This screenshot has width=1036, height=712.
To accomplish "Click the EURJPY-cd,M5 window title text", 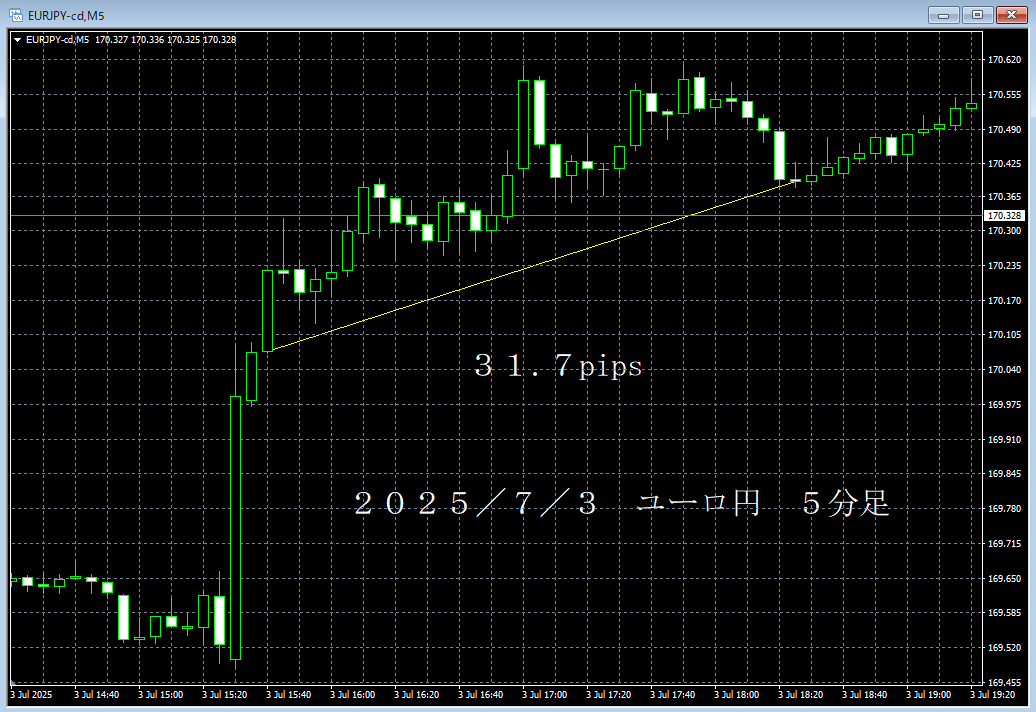I will tap(66, 15).
